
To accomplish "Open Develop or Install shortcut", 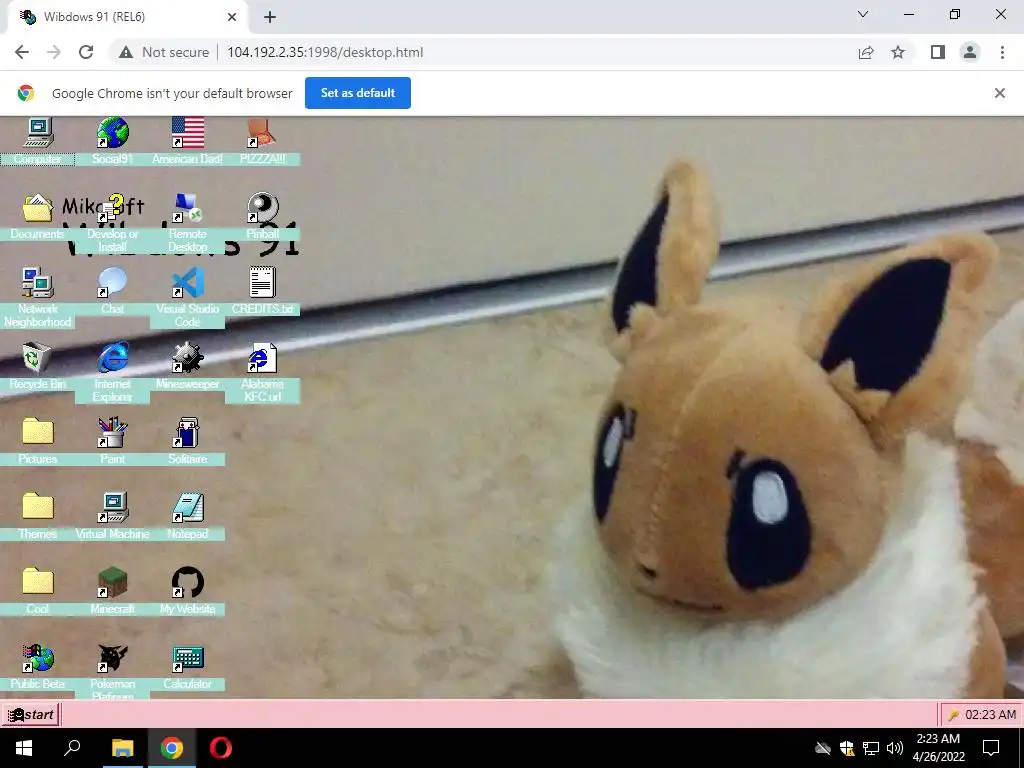I will (x=112, y=208).
